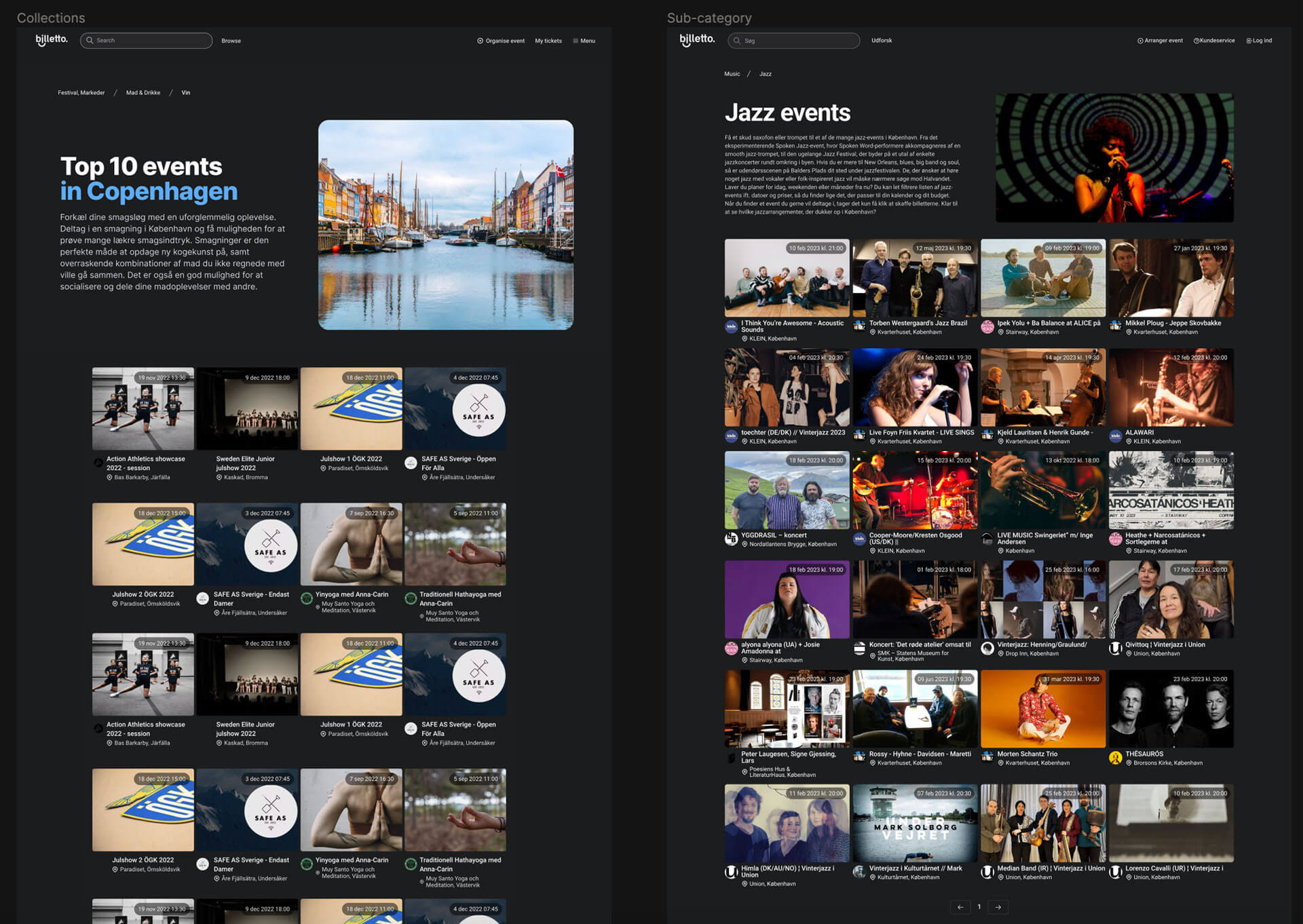Click the Festival, Markeder breadcrumb
This screenshot has height=924, width=1303.
click(81, 93)
